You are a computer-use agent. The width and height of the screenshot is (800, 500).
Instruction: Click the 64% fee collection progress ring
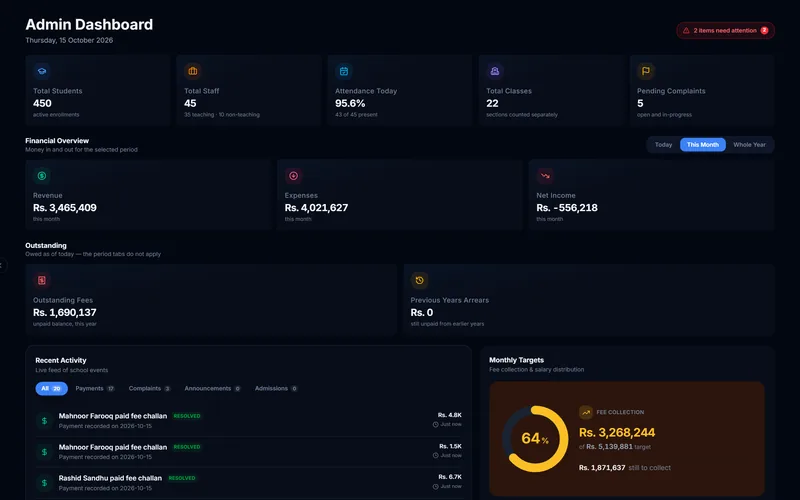point(535,439)
